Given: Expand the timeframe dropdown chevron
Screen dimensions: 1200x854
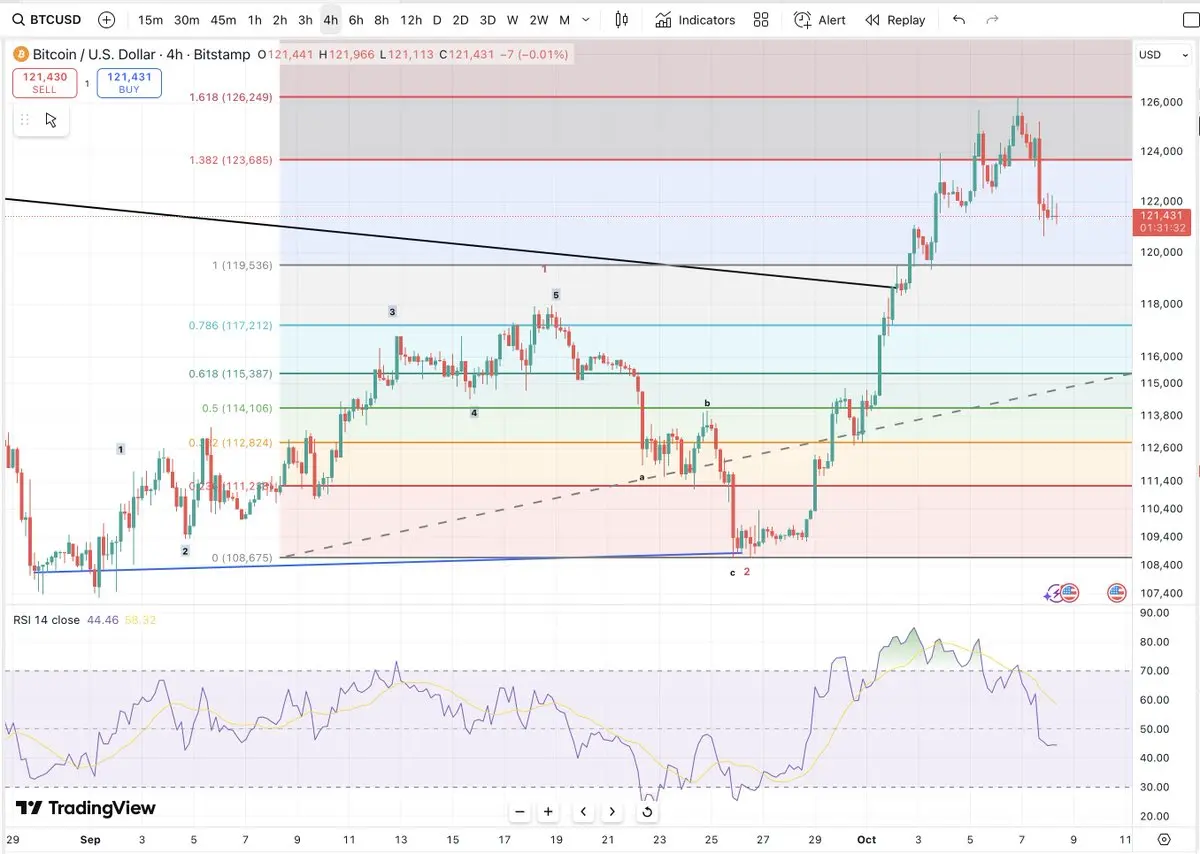Looking at the screenshot, I should (586, 20).
